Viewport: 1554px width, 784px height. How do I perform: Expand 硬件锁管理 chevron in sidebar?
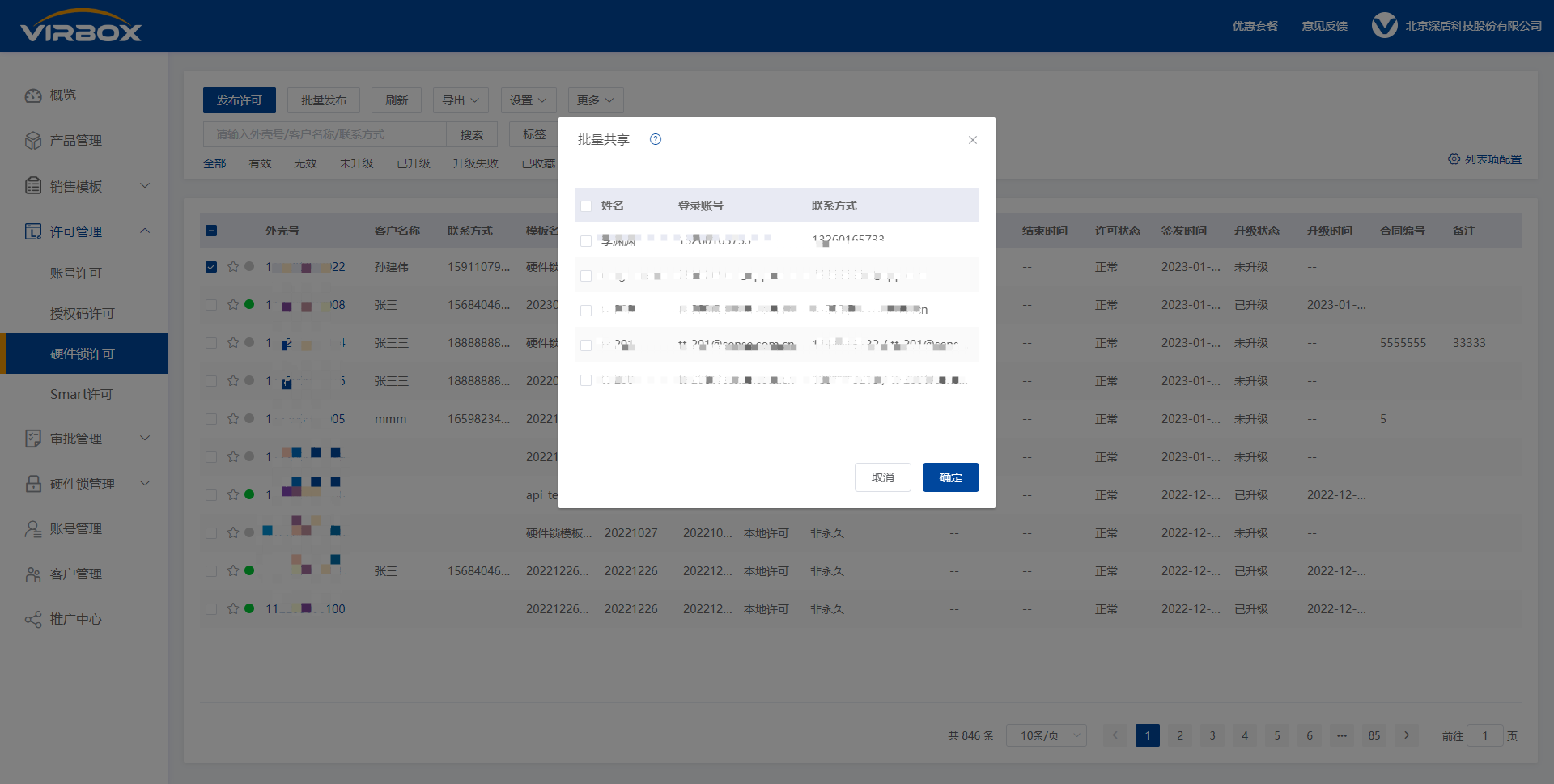click(x=146, y=483)
